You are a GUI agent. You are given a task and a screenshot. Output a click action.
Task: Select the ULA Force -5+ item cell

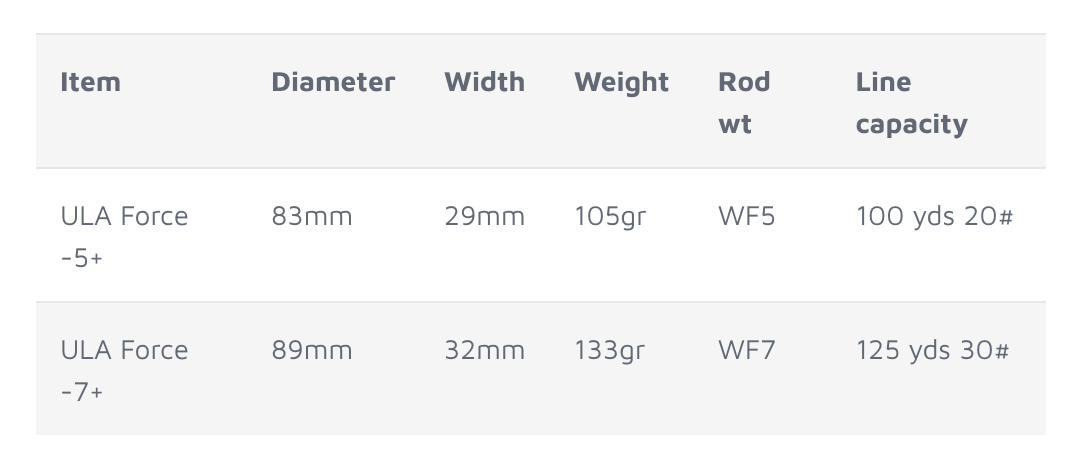[124, 237]
